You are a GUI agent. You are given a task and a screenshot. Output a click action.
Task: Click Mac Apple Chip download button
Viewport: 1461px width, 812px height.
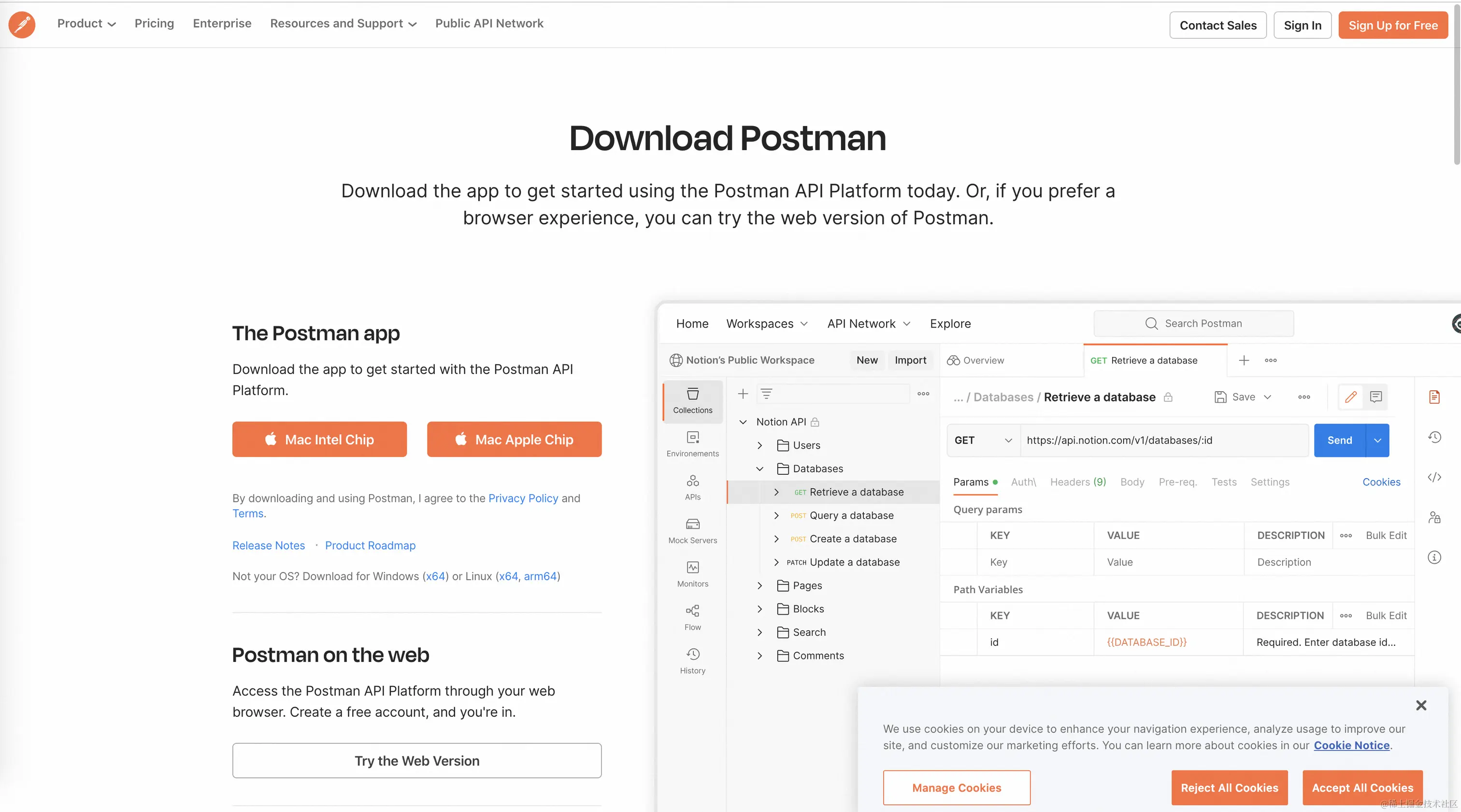514,439
